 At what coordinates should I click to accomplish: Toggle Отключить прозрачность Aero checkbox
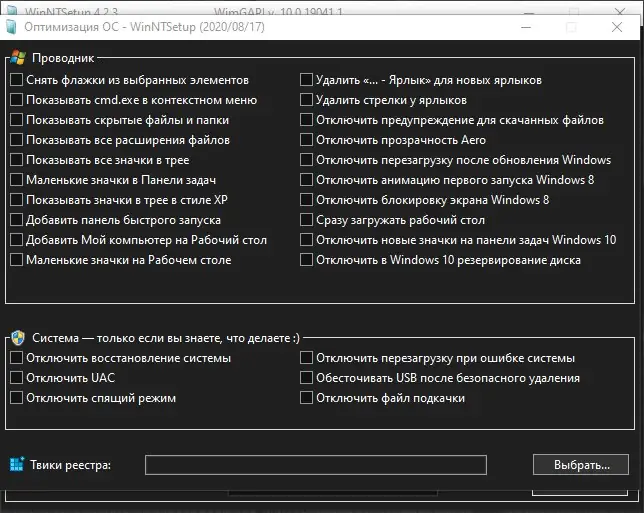point(306,140)
